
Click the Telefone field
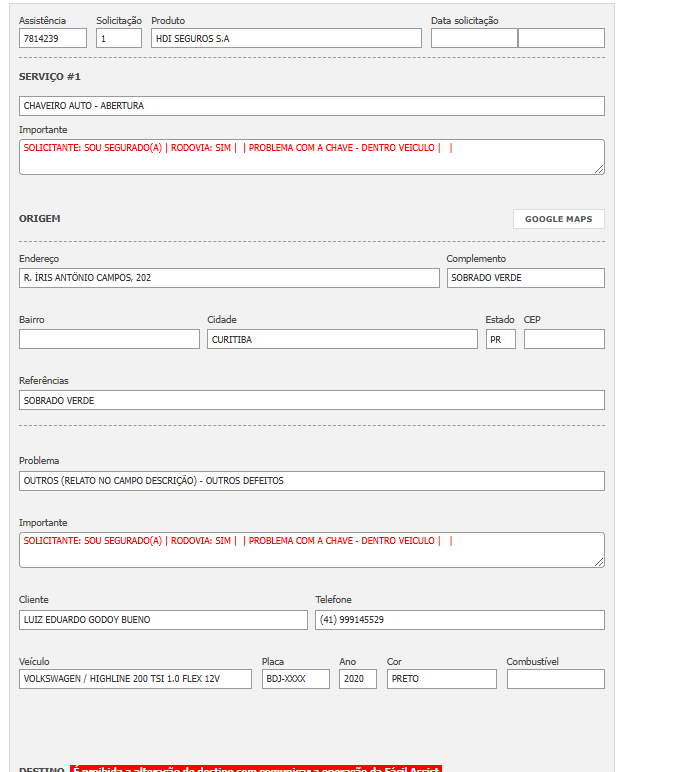[459, 620]
